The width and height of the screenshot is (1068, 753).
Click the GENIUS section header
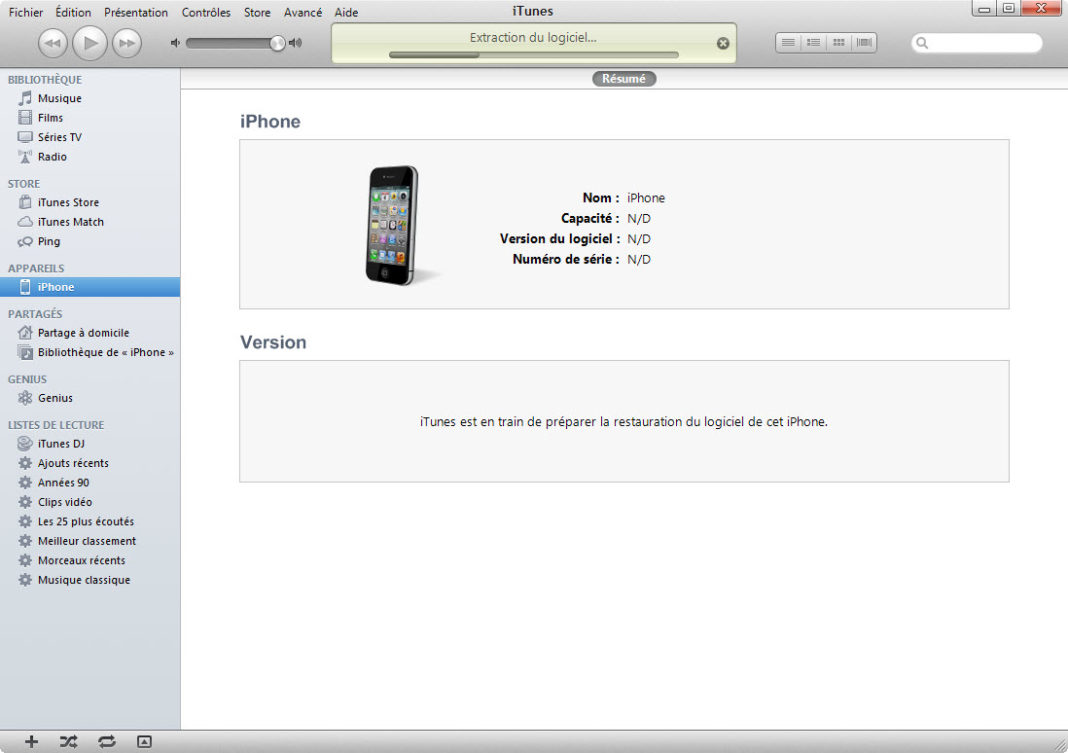(x=27, y=379)
